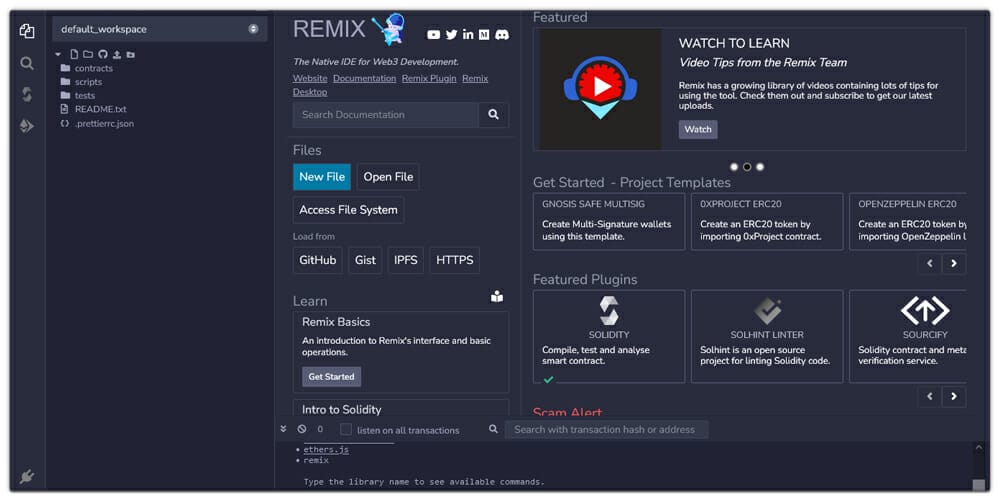1000x500 pixels.
Task: Open Remix Discord icon
Action: click(502, 35)
